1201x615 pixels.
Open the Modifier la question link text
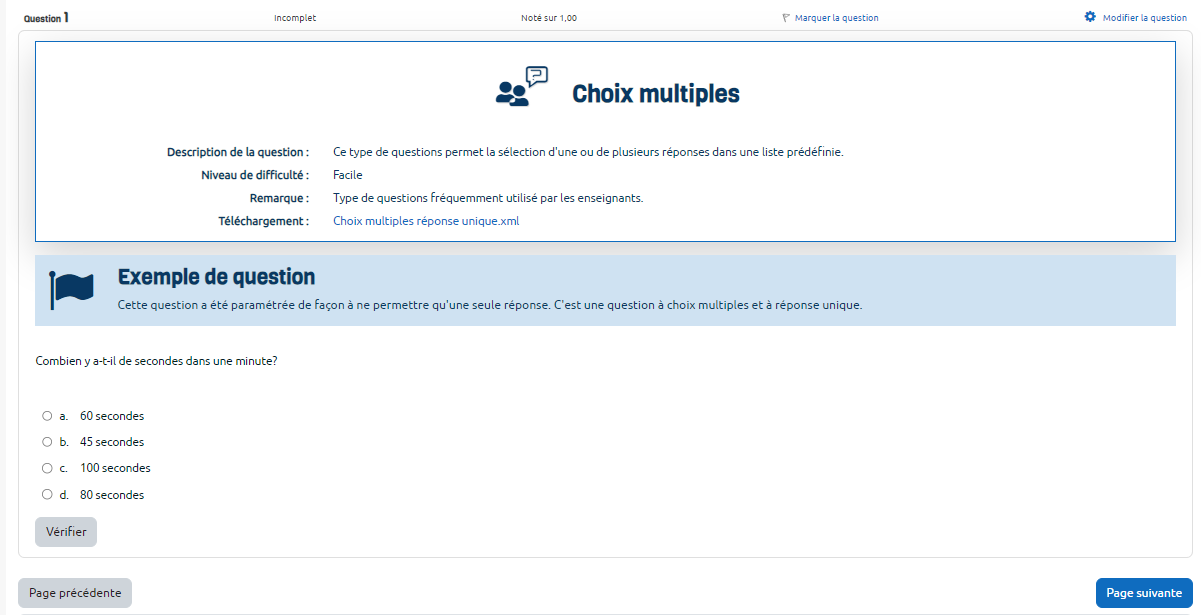tap(1144, 18)
